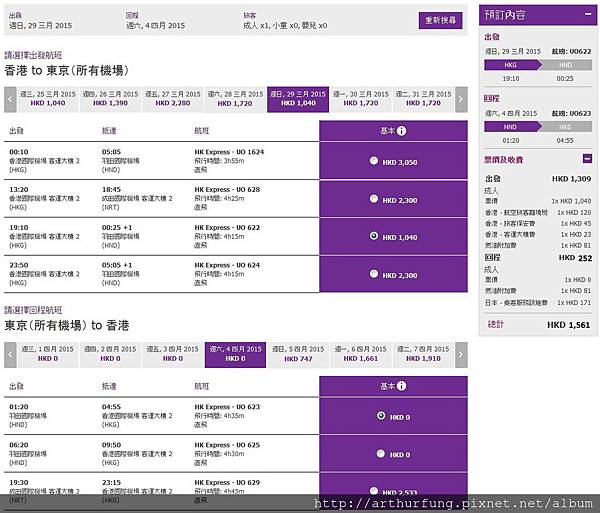Click the HKG origin segment in sidebar 出發 bar
600x513 pixels.
[x=512, y=65]
